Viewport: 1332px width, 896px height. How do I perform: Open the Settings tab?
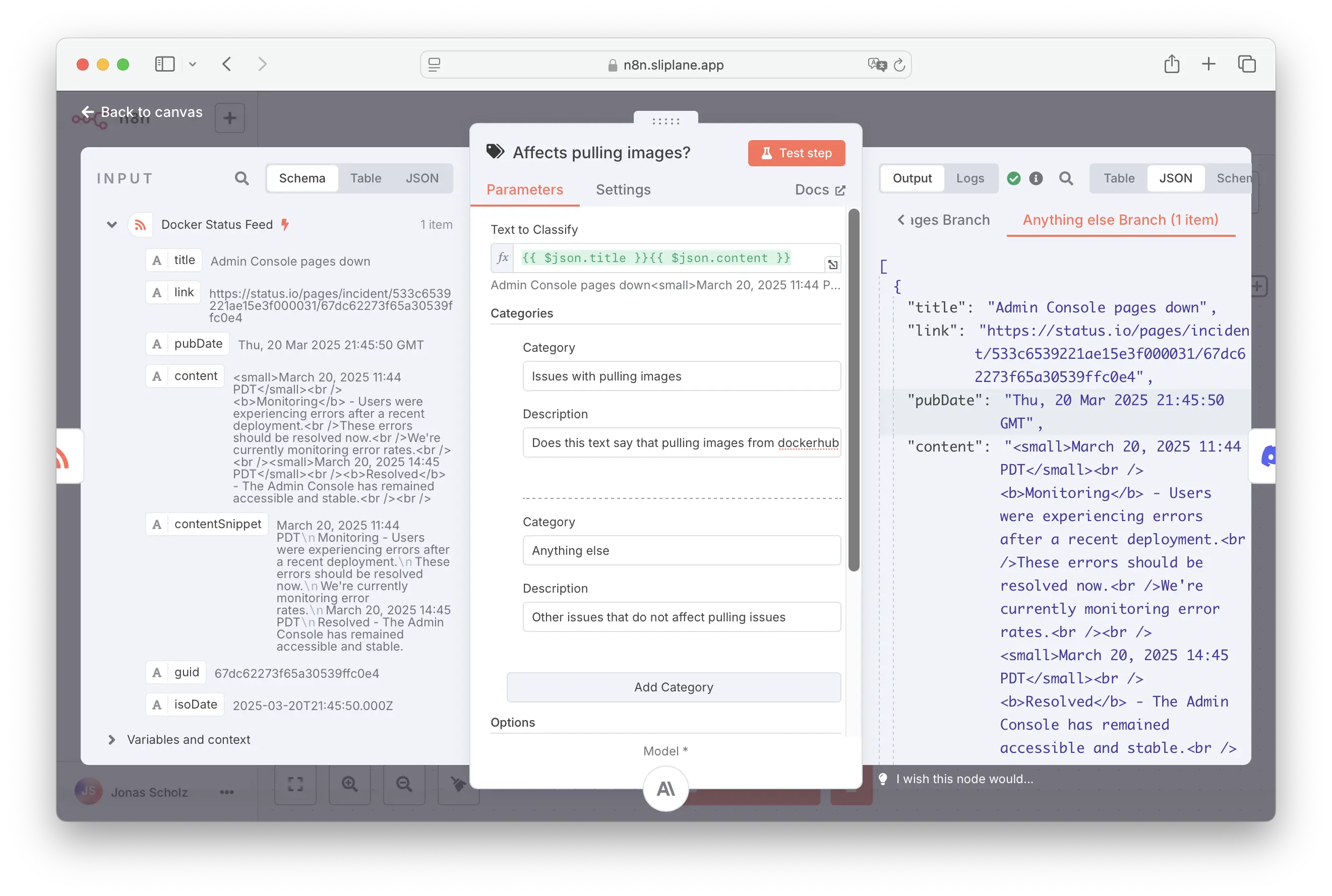click(x=623, y=189)
